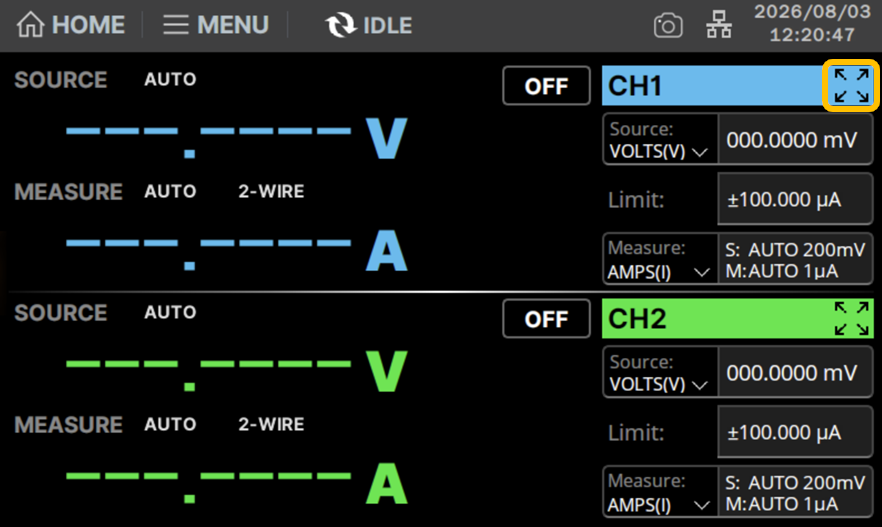The image size is (882, 527).
Task: Edit CH2 limit ±100.000 µA field
Action: click(x=795, y=432)
